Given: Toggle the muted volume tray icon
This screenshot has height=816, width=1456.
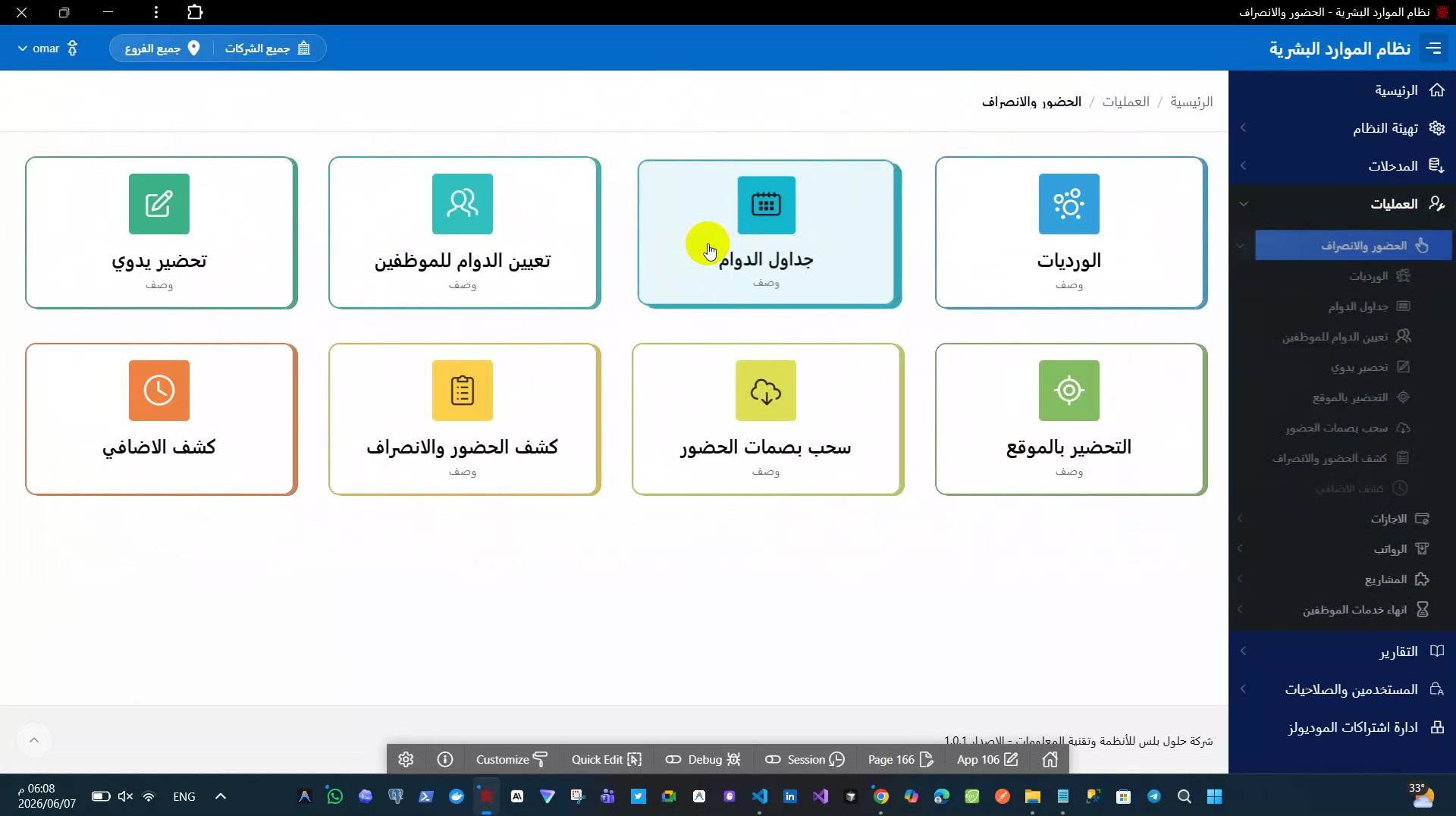Looking at the screenshot, I should point(125,796).
